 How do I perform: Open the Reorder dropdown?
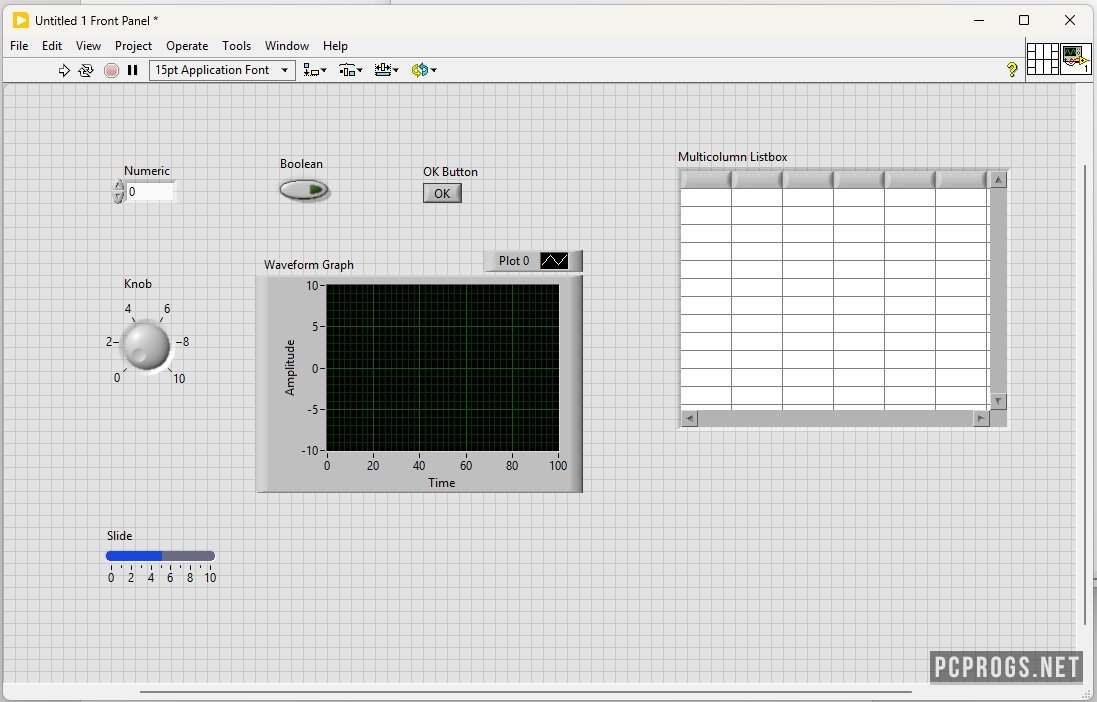click(x=424, y=70)
